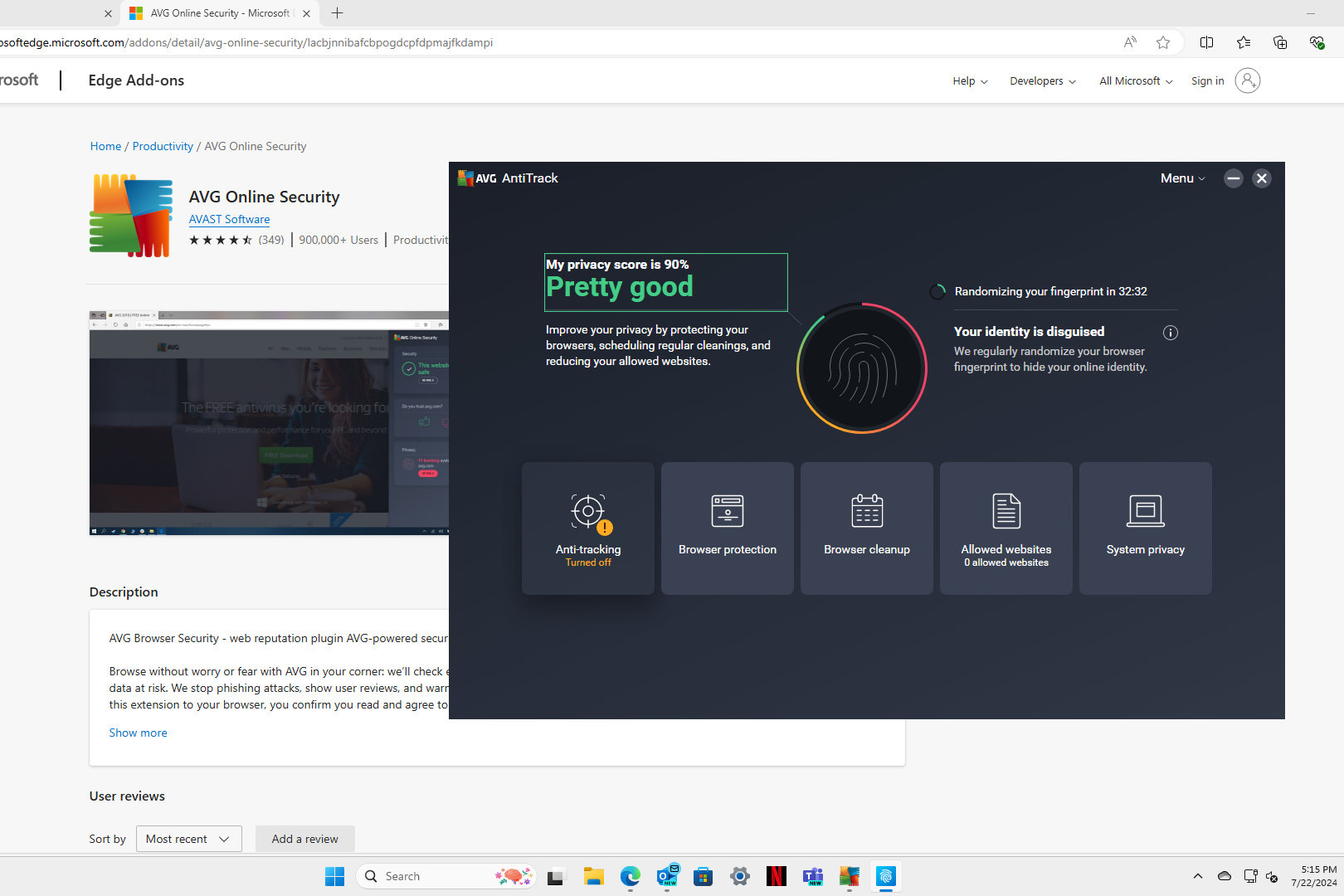Click the Add a review button
Viewport: 1344px width, 896px height.
(x=304, y=839)
